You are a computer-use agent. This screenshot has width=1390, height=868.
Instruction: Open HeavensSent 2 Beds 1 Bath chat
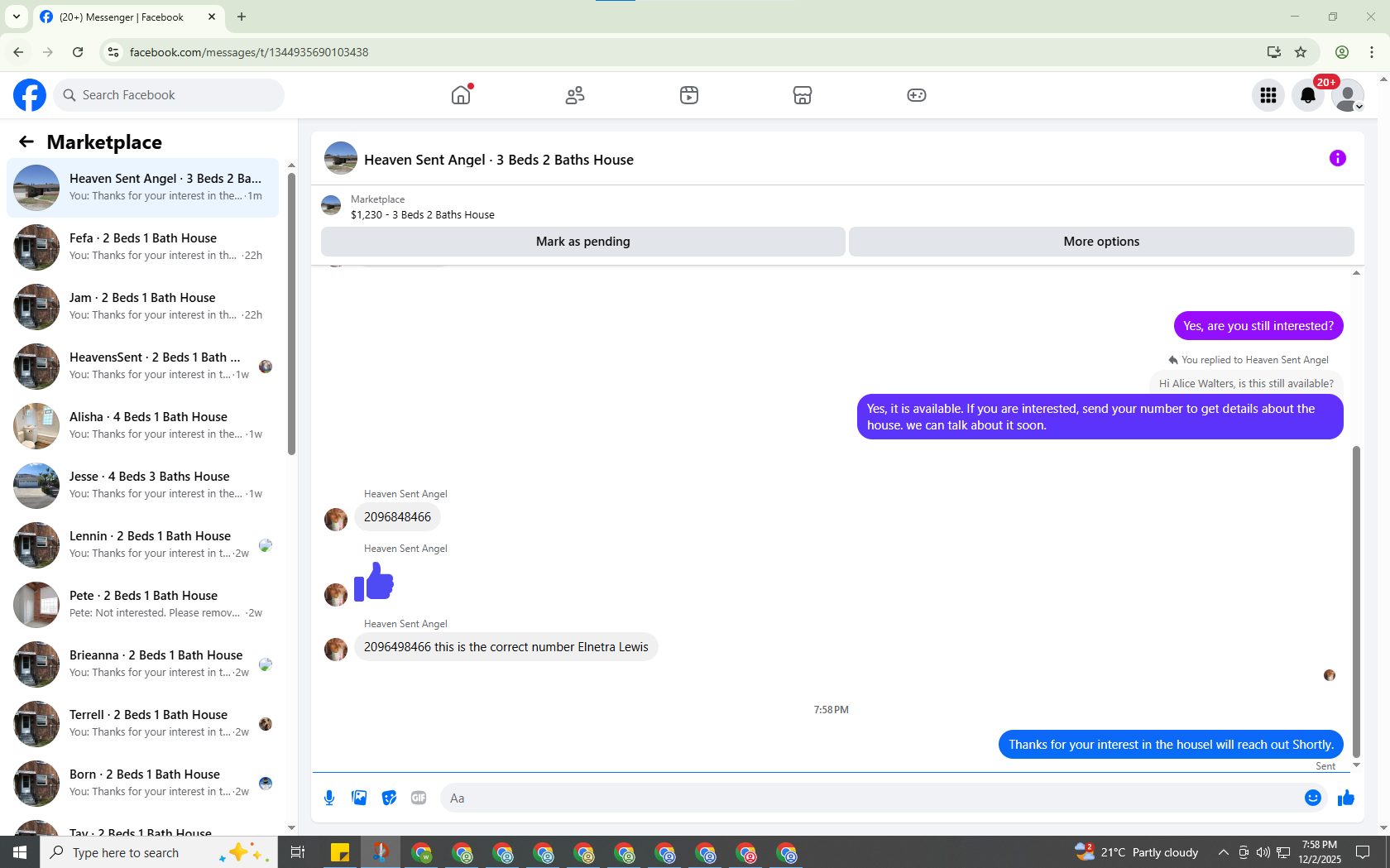[x=142, y=367]
